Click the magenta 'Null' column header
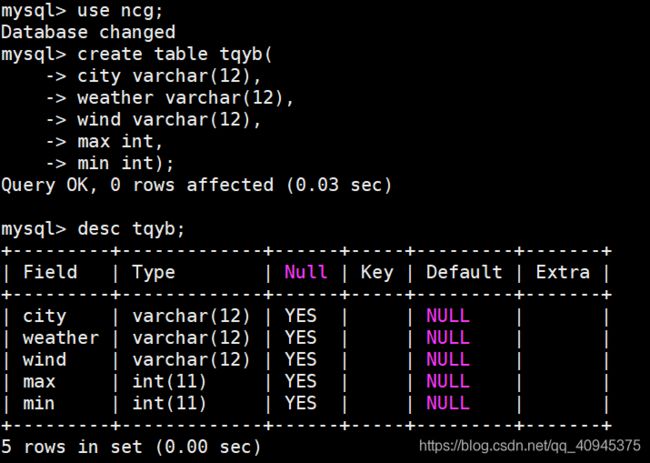The image size is (650, 463). point(306,272)
